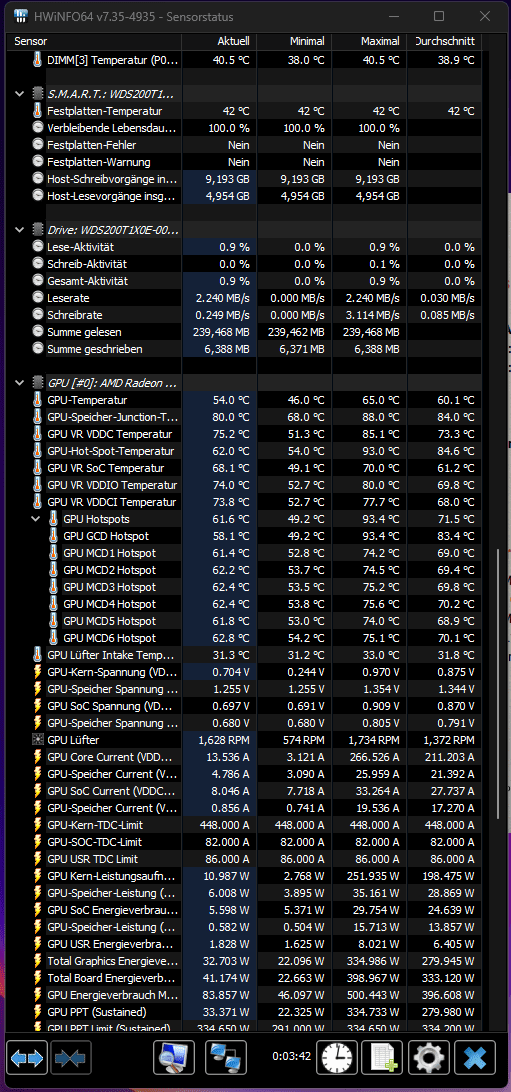Click the Maximal column header
This screenshot has width=511, height=1092.
[369, 42]
